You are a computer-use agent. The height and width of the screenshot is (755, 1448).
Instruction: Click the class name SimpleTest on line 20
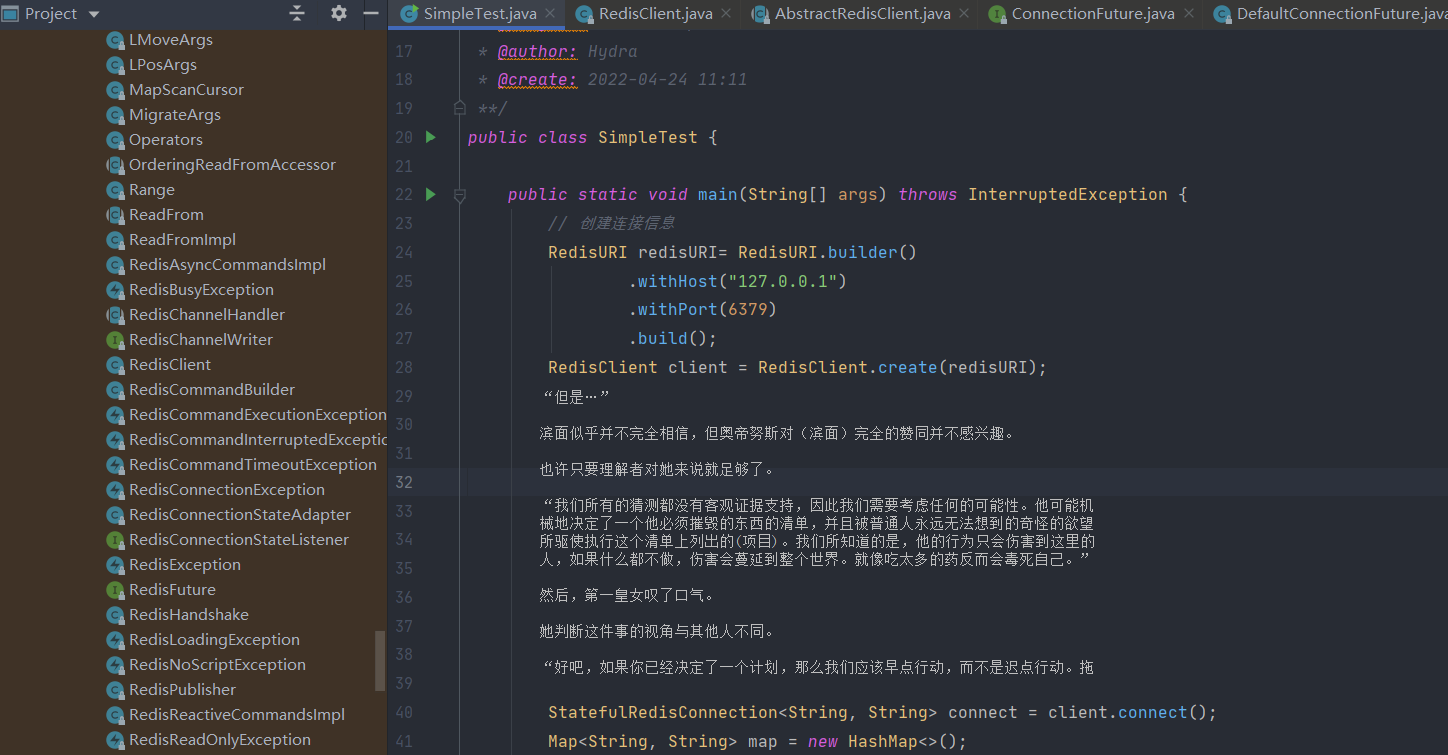click(x=647, y=138)
